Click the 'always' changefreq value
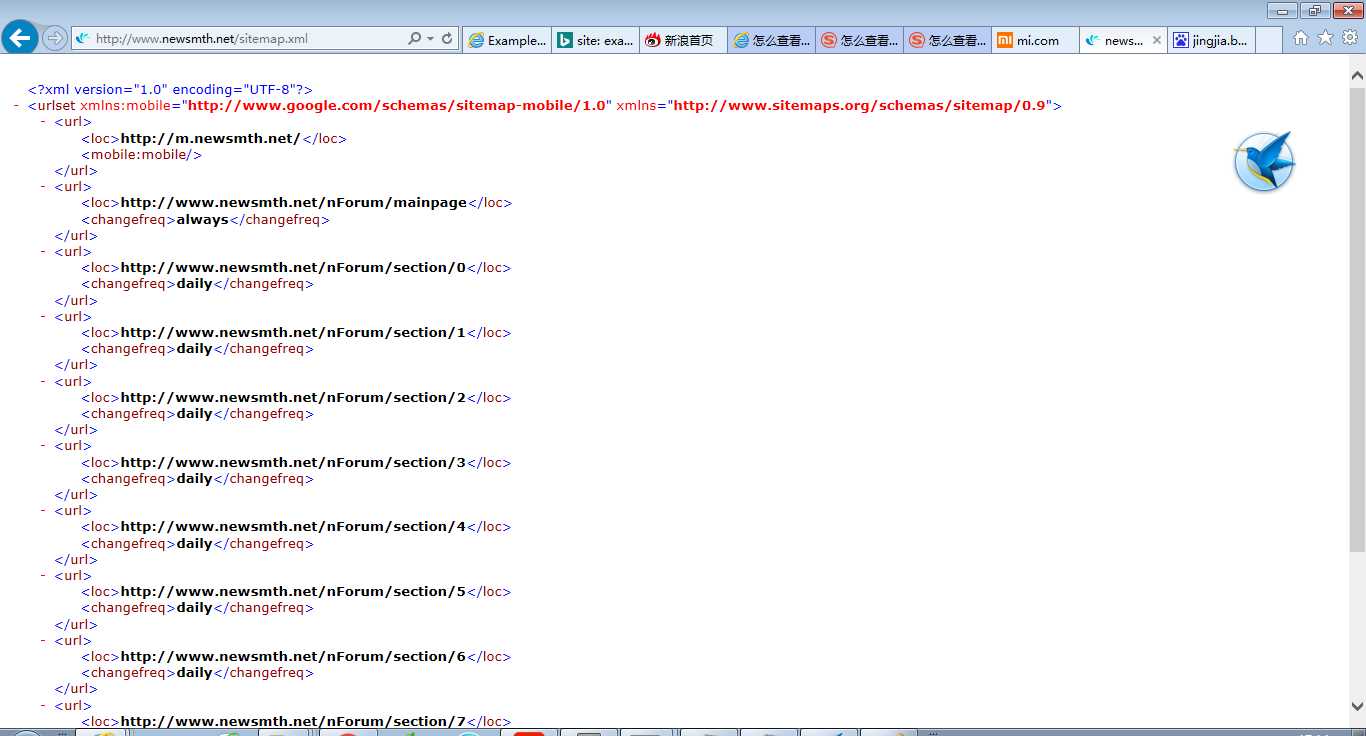1366x736 pixels. tap(203, 219)
